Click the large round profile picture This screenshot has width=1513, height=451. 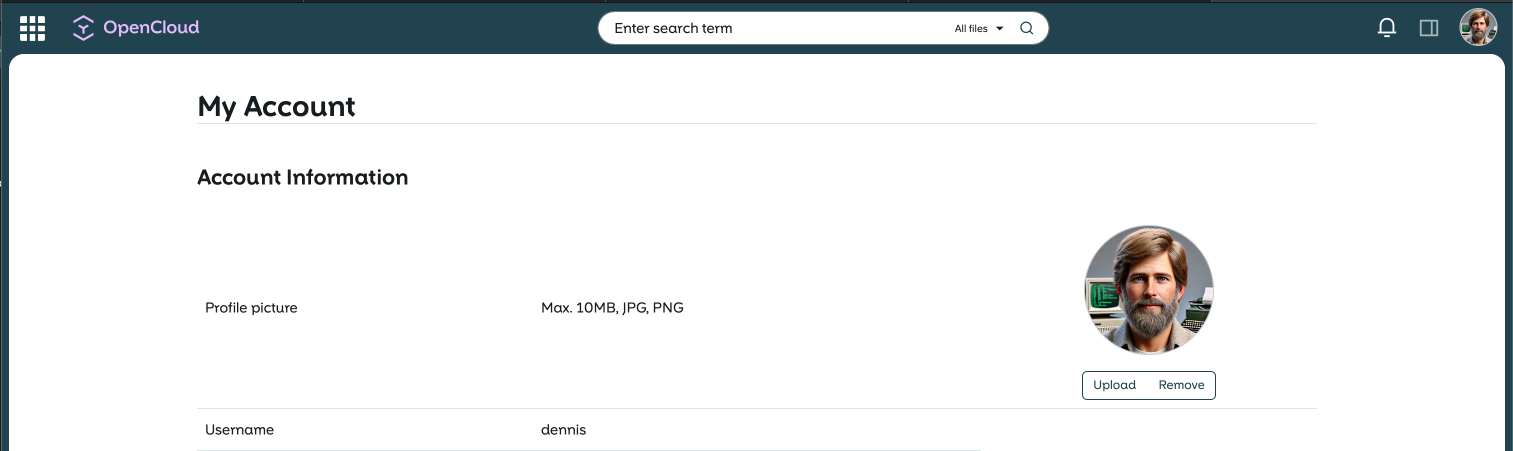click(1149, 290)
